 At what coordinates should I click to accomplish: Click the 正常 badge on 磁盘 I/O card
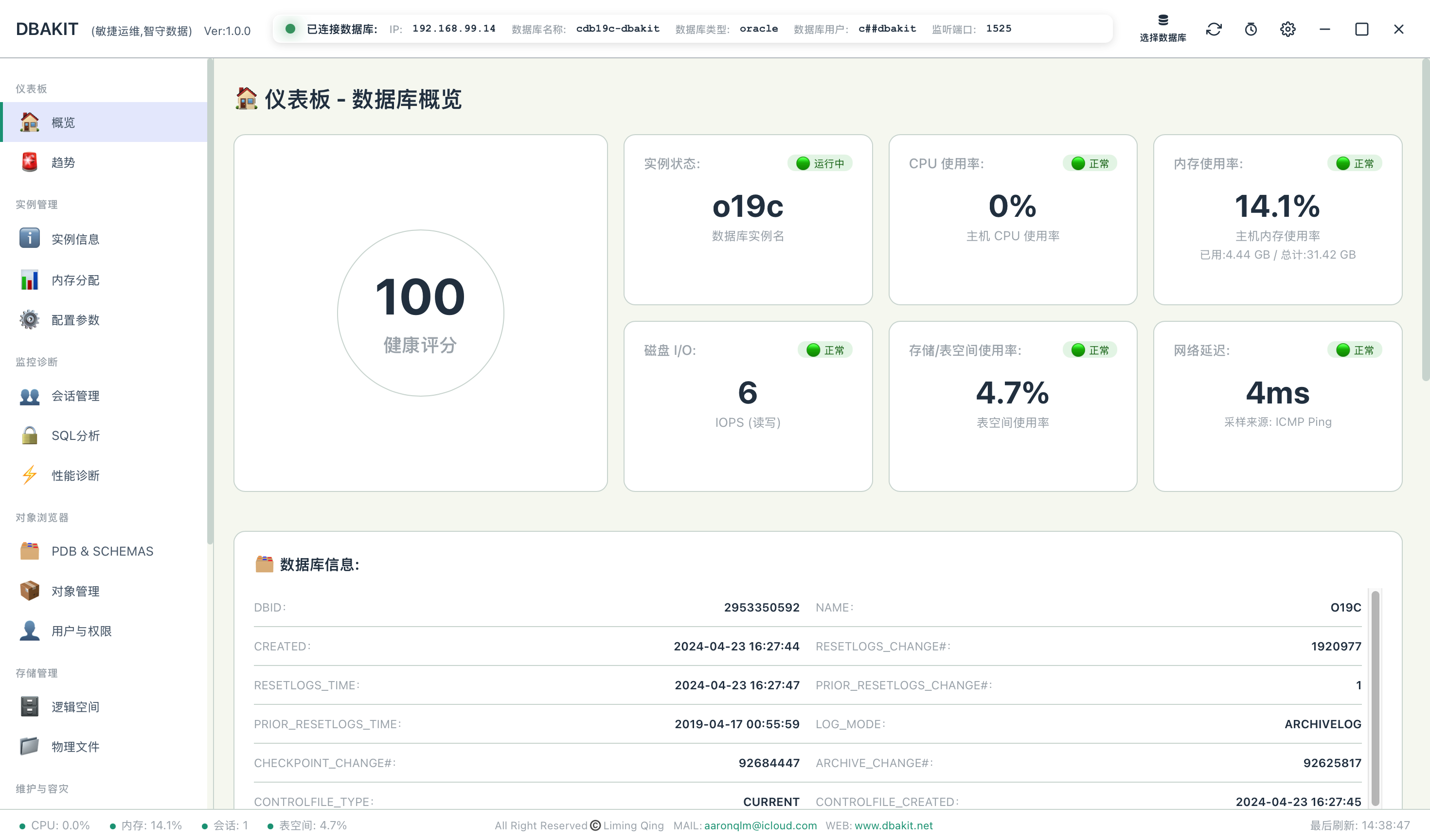825,350
